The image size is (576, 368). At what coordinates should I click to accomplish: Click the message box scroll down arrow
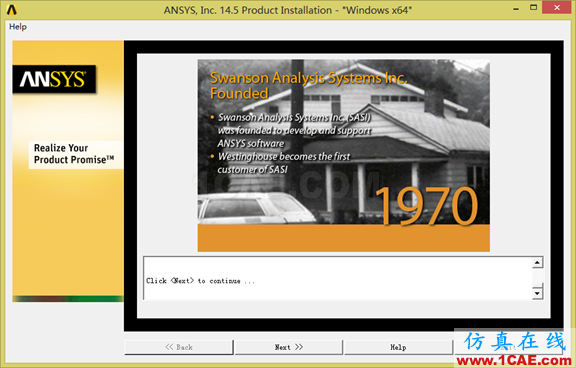click(x=537, y=293)
